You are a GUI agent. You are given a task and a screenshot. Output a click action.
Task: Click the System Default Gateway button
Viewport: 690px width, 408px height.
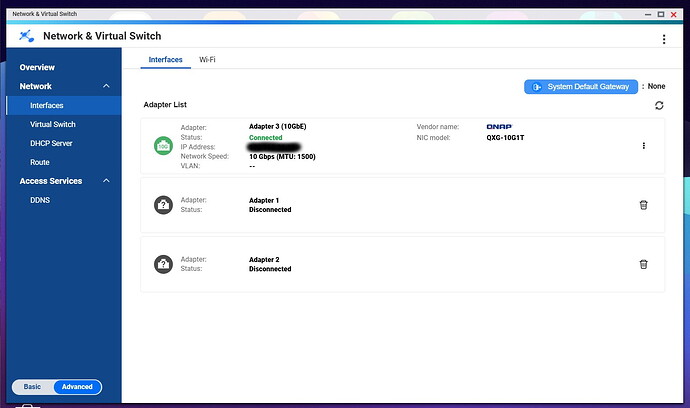pos(580,87)
